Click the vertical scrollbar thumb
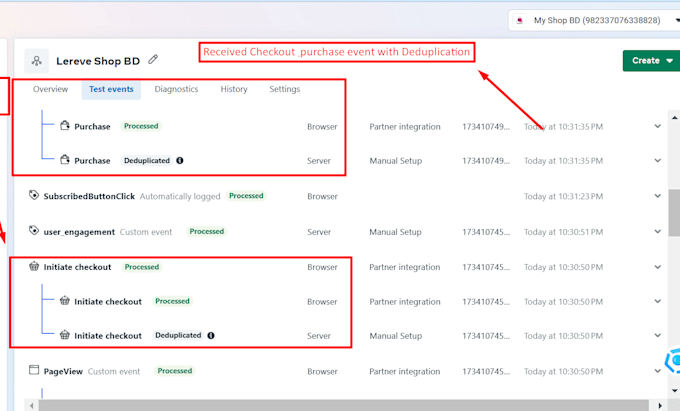The height and width of the screenshot is (411, 680). pyautogui.click(x=674, y=212)
